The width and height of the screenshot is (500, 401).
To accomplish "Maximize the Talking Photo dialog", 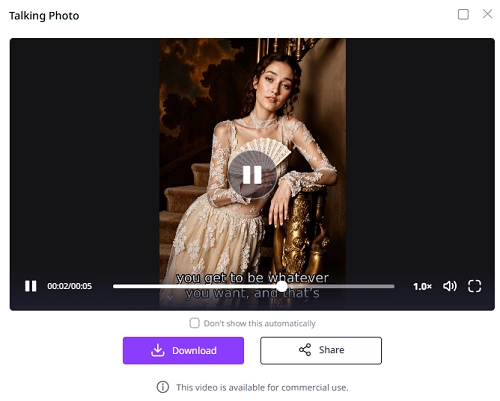I will click(x=463, y=14).
